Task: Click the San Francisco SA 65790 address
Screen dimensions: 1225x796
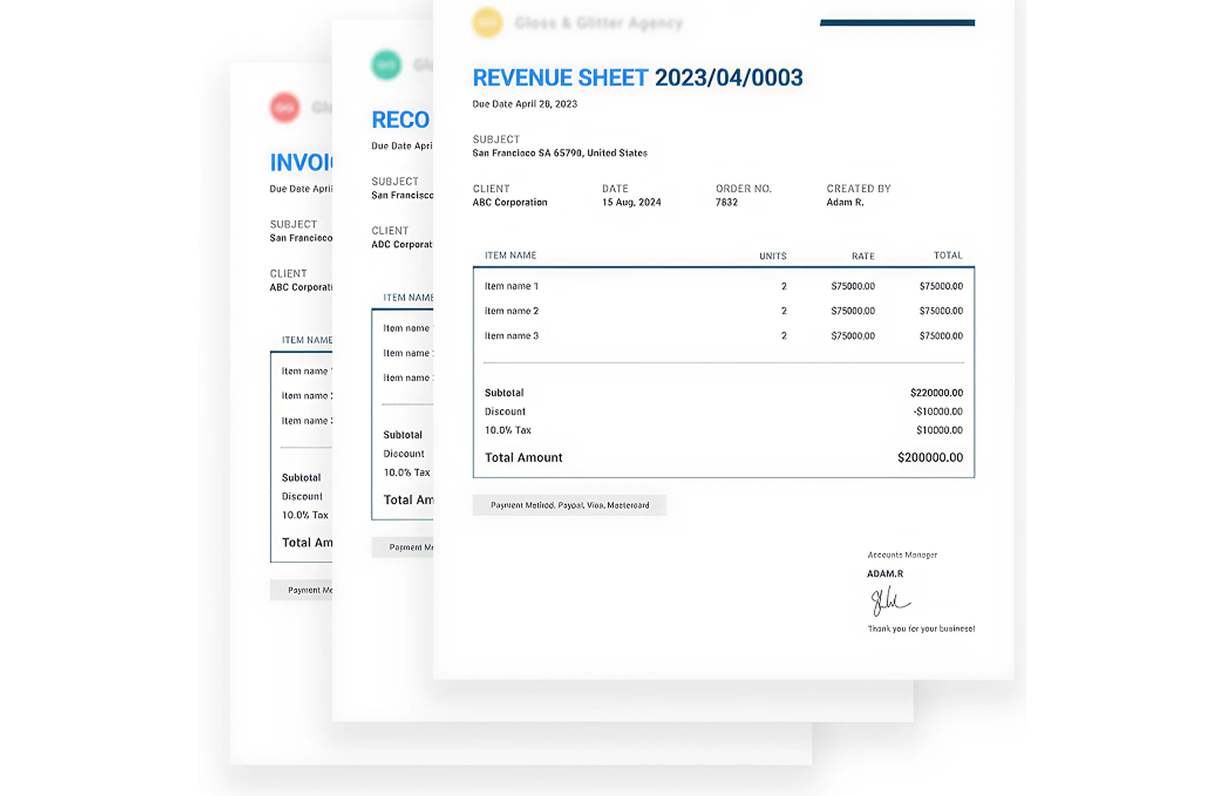Action: tap(560, 153)
